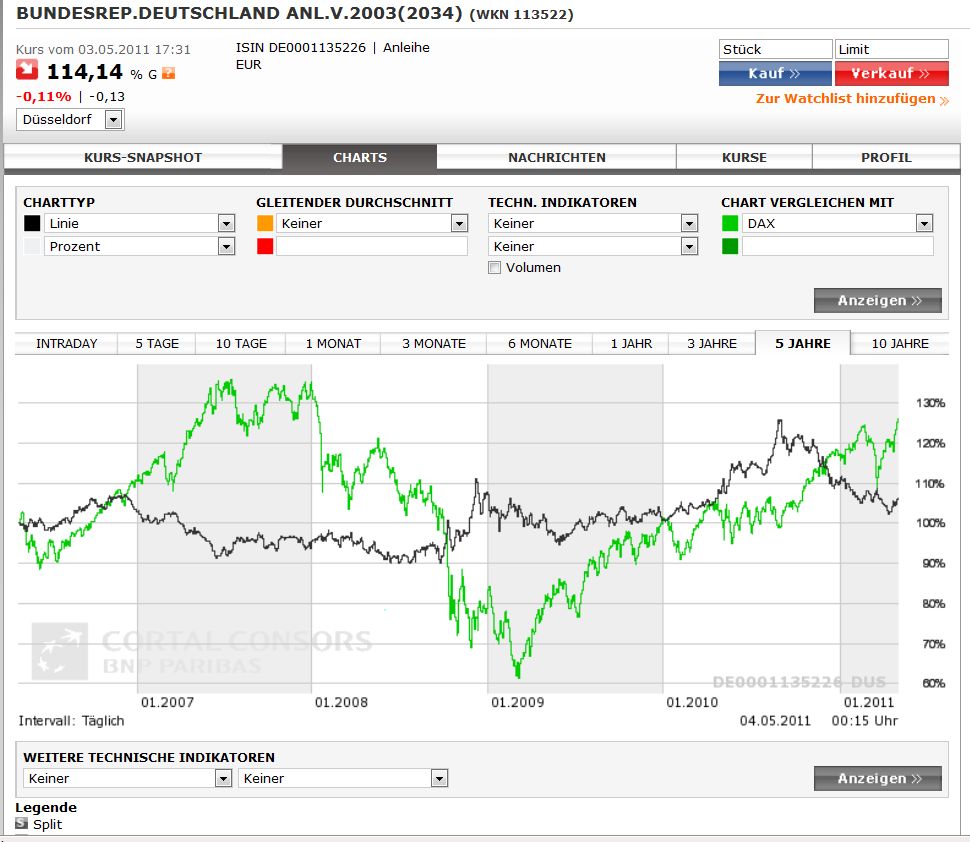The width and height of the screenshot is (970, 842).
Task: Select the 5 JAHRE time range
Action: click(802, 343)
